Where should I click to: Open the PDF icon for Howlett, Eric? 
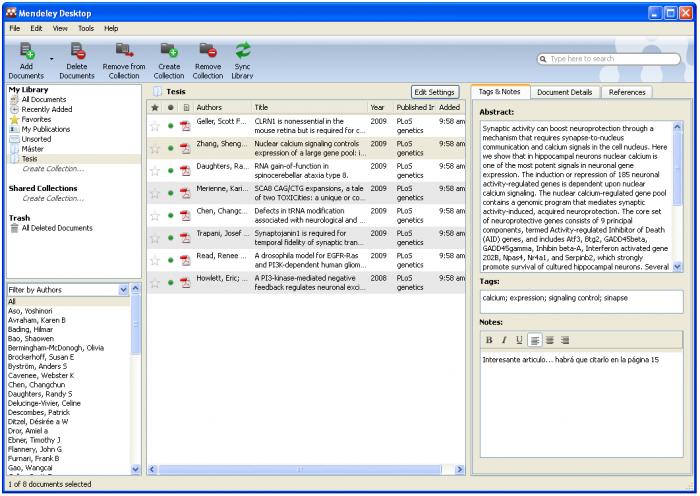185,282
